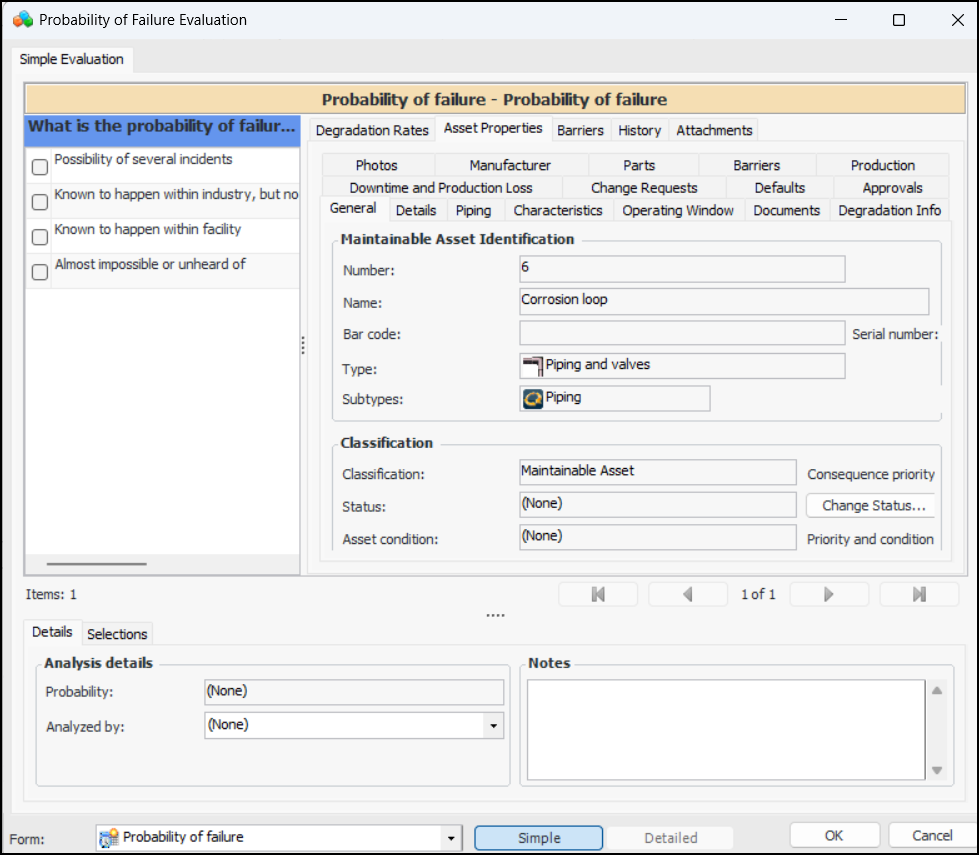The height and width of the screenshot is (855, 979).
Task: Check 'Possibility of several incidents' option
Action: pyautogui.click(x=40, y=167)
